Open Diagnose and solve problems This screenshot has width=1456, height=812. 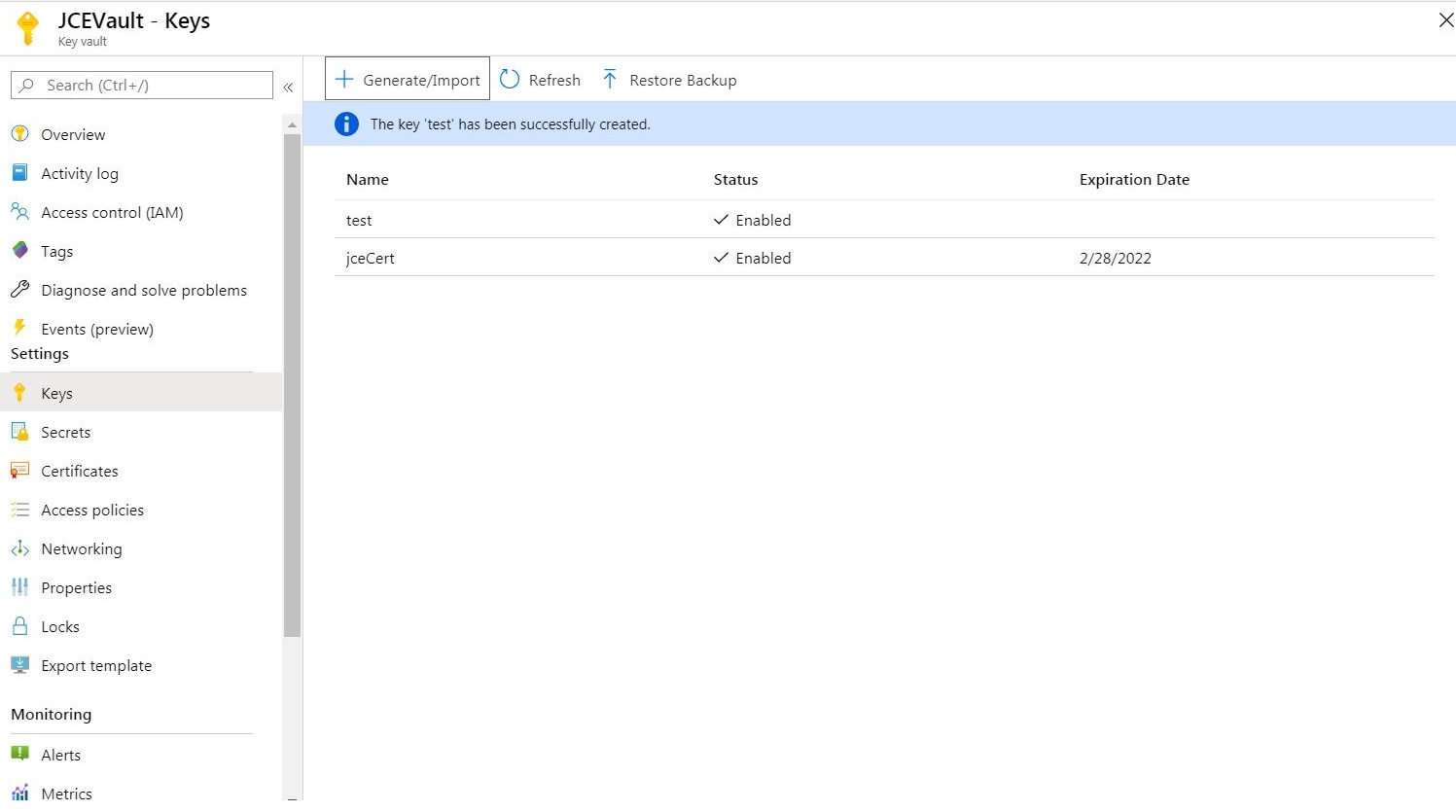click(x=143, y=290)
